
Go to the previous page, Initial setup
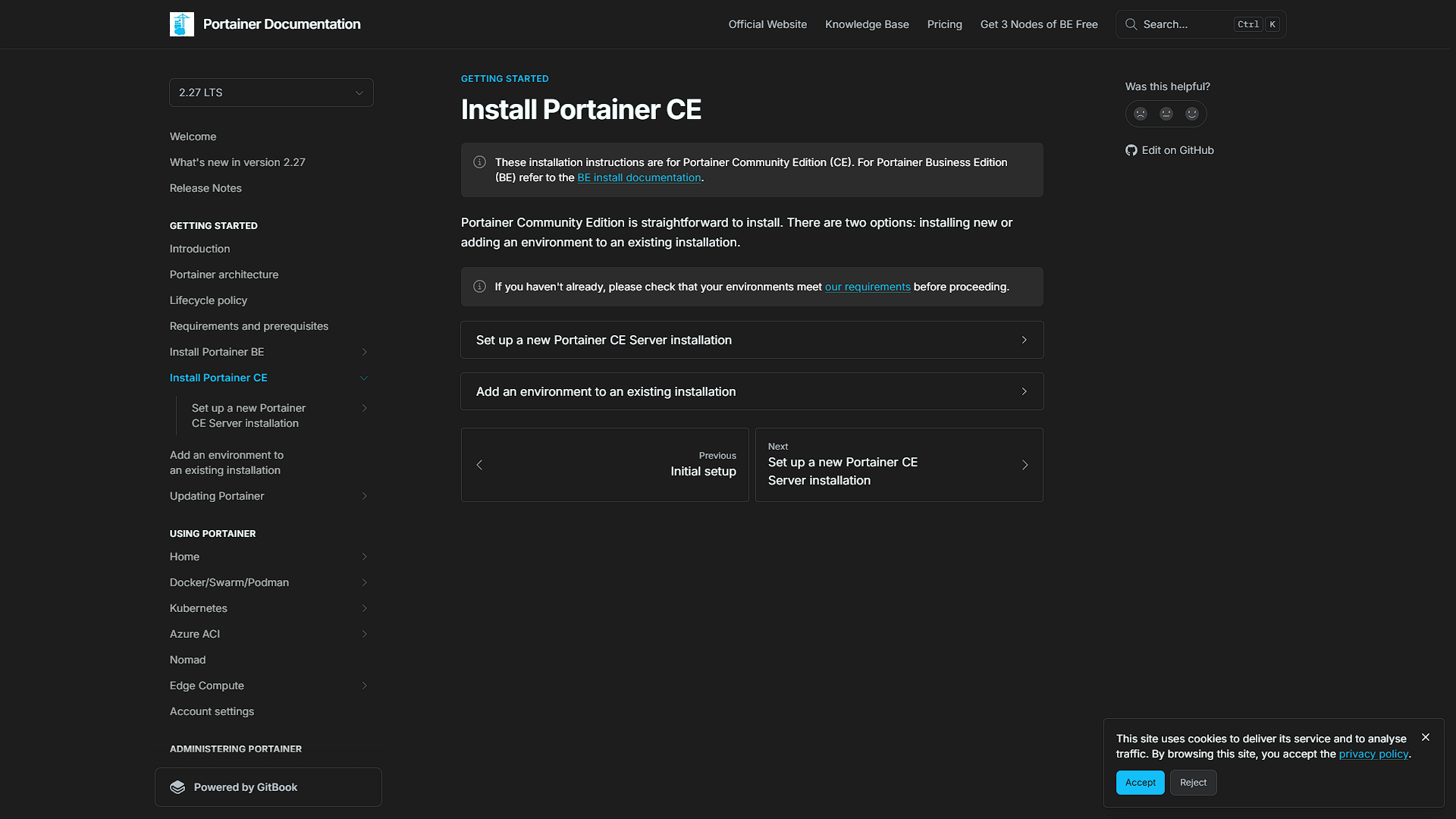605,465
